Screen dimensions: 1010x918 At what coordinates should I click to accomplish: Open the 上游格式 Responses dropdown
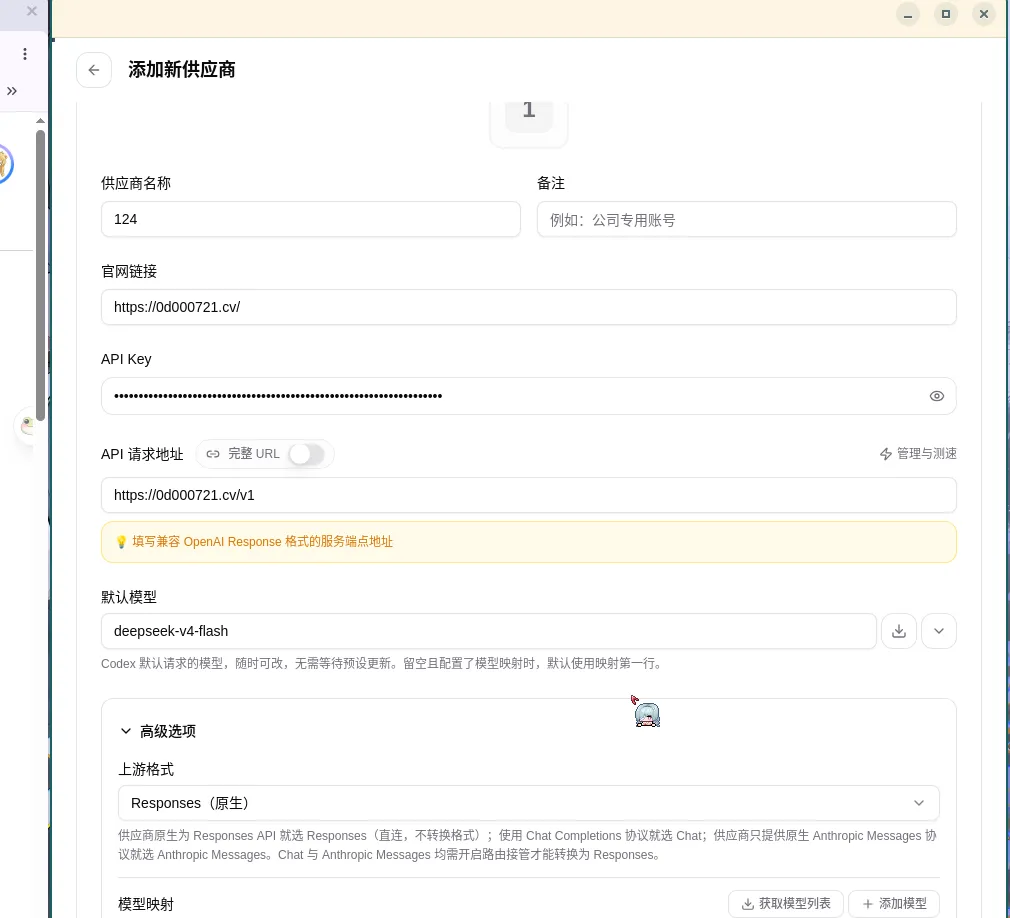point(528,803)
